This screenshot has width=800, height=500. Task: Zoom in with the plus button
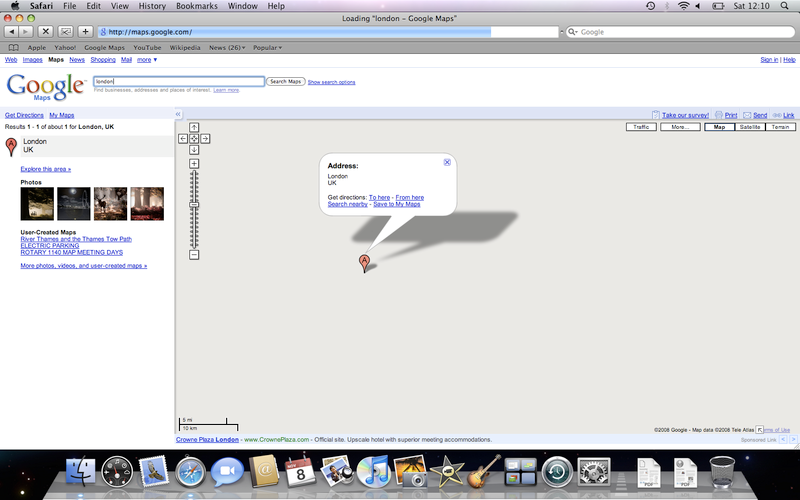point(194,163)
